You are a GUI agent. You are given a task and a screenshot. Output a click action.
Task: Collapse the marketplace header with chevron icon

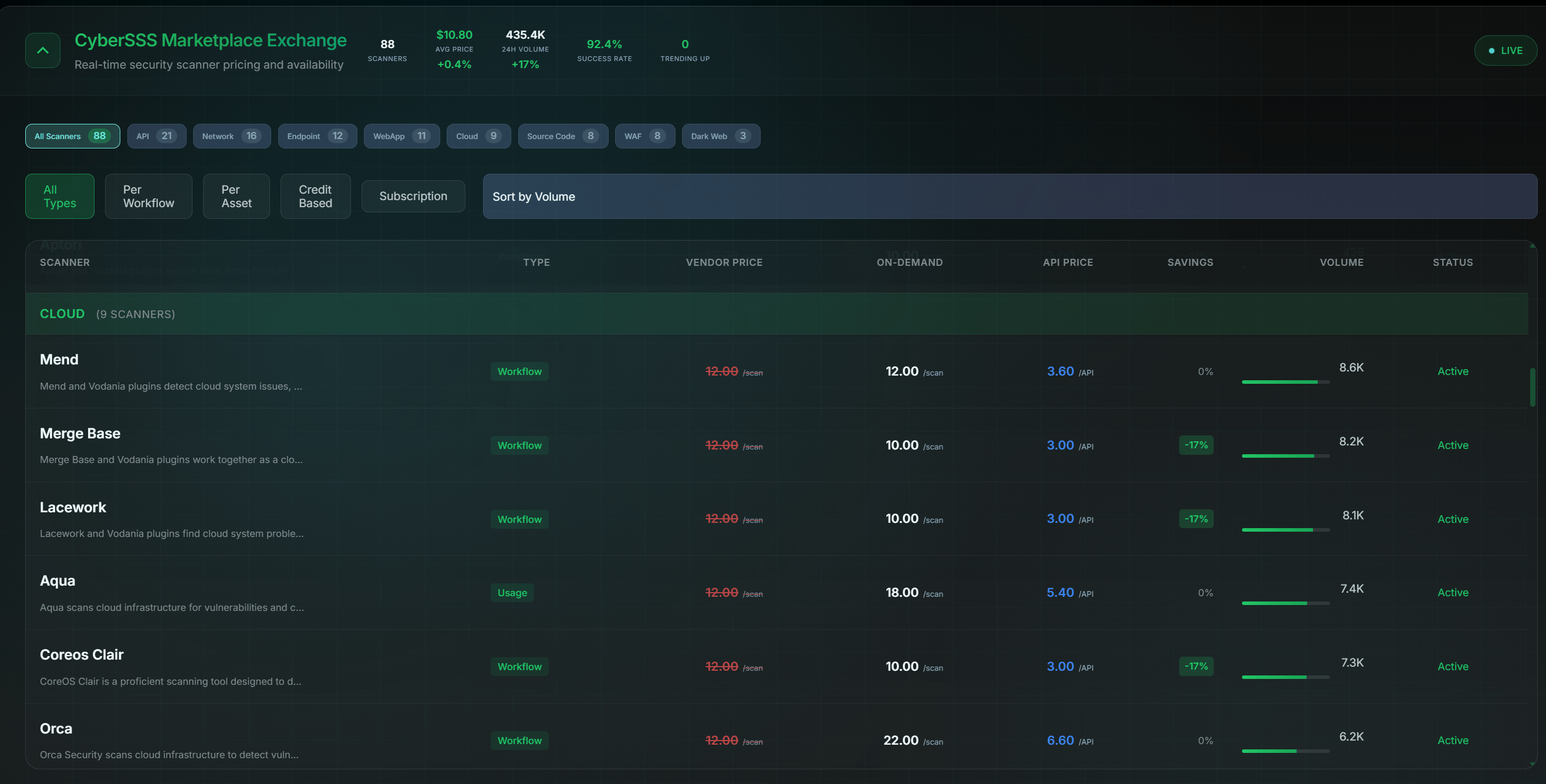(43, 50)
